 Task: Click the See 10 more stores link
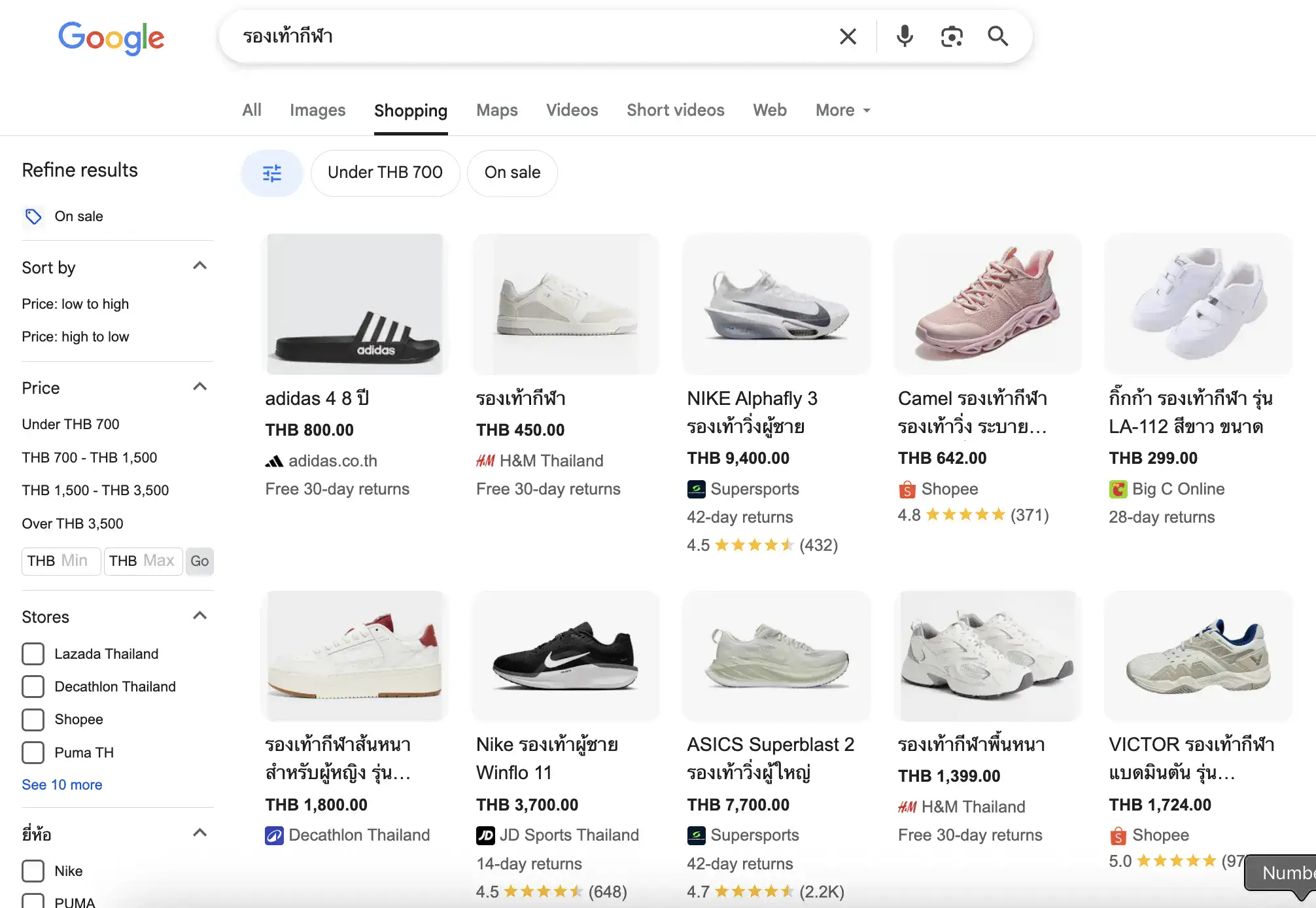(x=61, y=784)
